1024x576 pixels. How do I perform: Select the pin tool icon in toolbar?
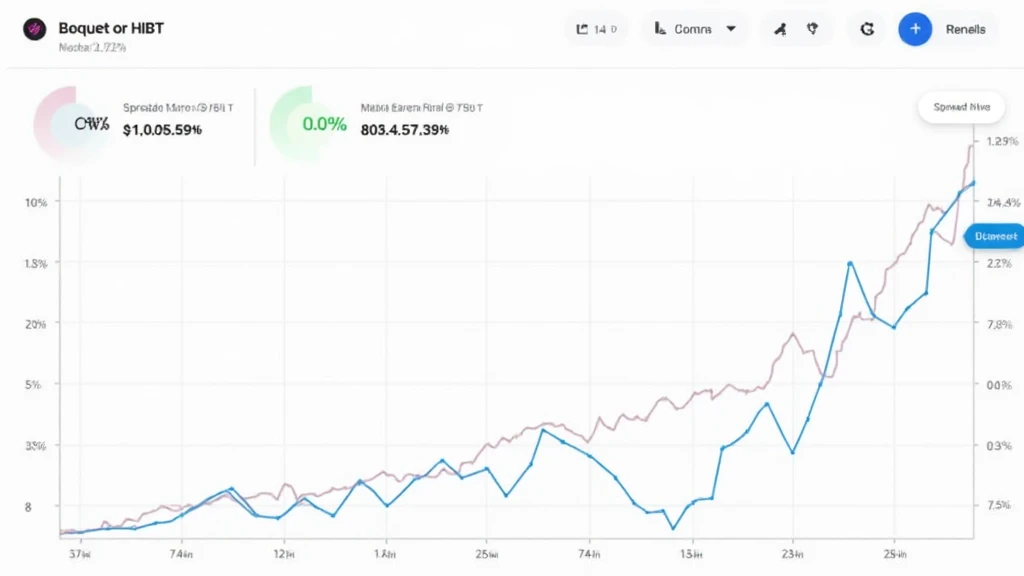pos(780,29)
